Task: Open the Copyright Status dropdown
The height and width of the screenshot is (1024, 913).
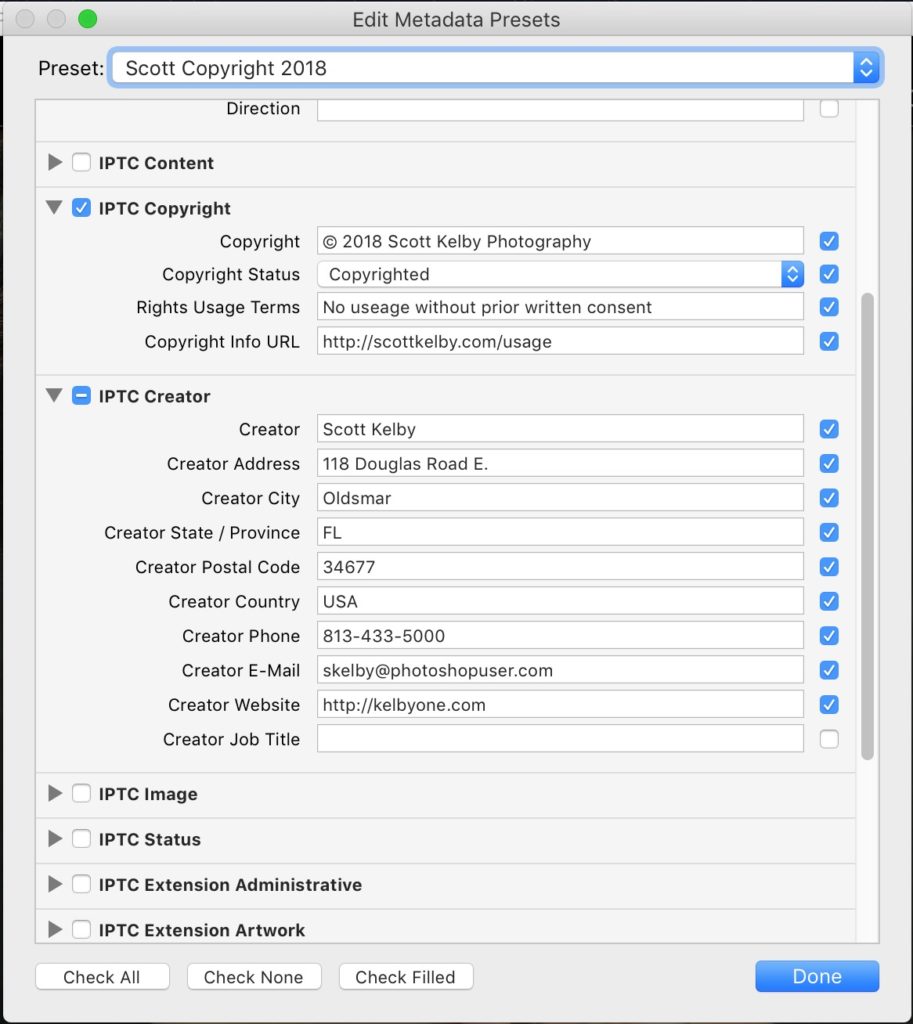Action: pos(560,274)
